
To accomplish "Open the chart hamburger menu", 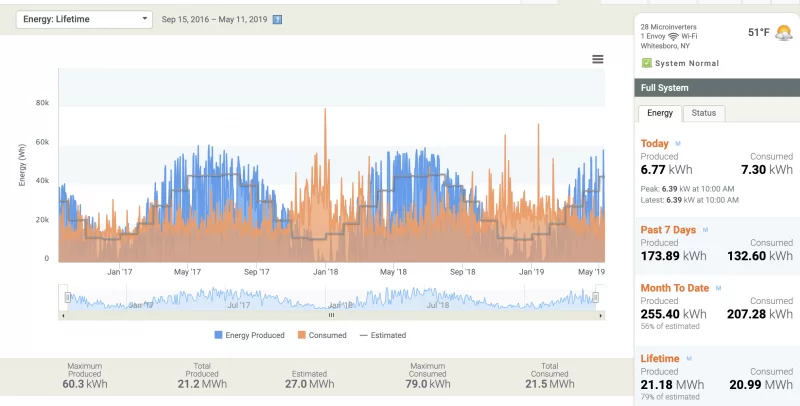I will (598, 59).
